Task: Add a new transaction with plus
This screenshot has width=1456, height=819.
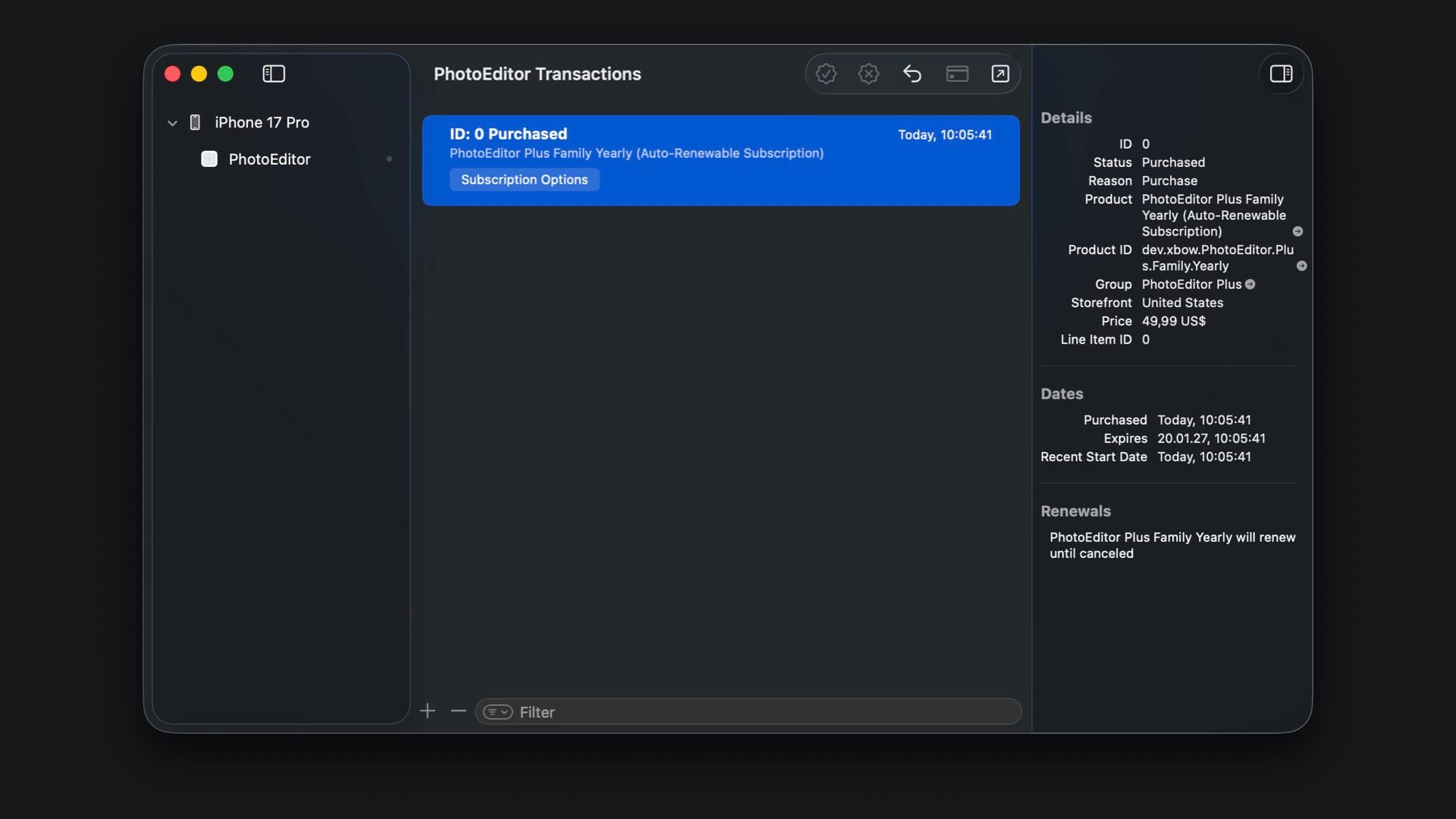Action: (x=428, y=711)
